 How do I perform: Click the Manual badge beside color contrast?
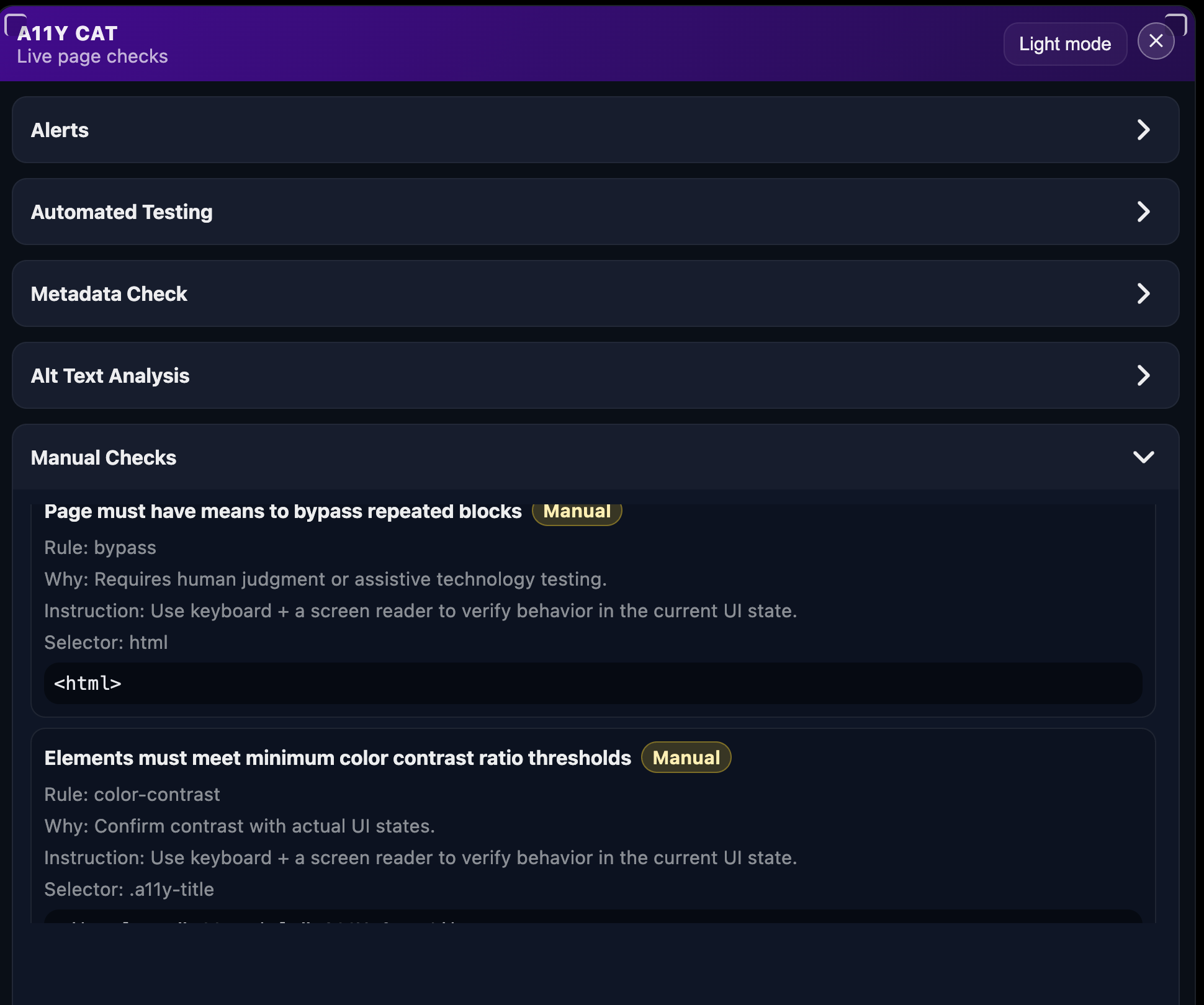(686, 757)
